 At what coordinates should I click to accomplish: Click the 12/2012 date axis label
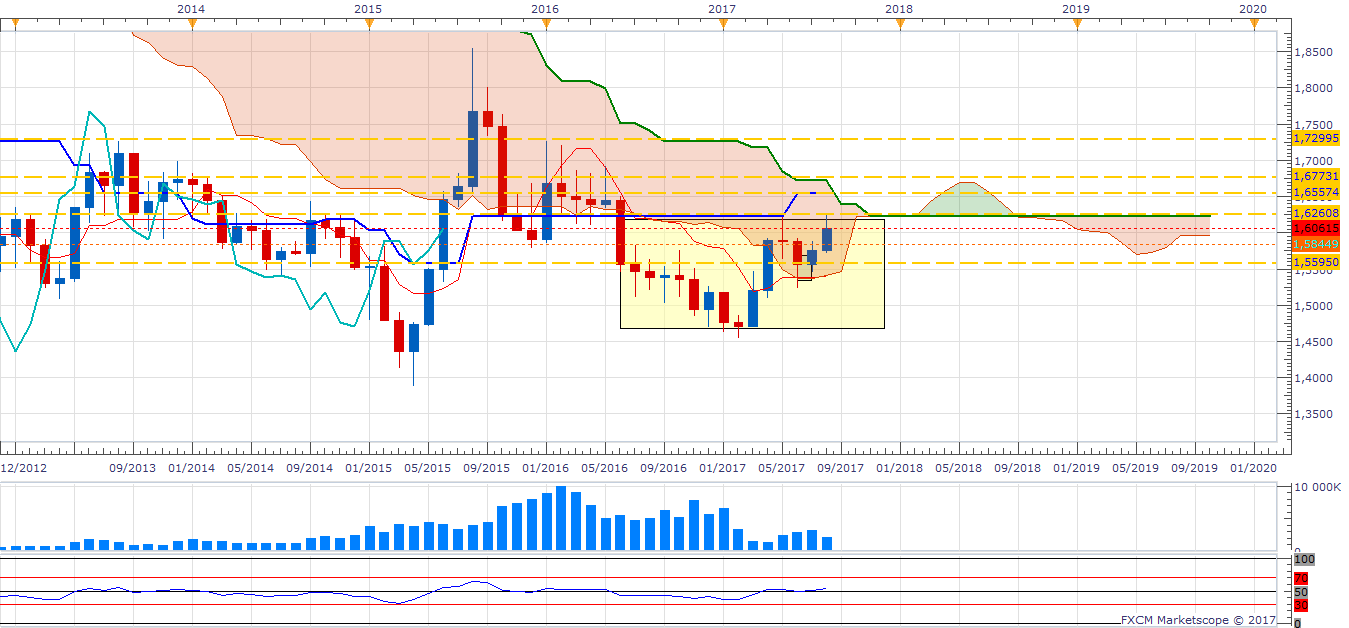pyautogui.click(x=23, y=468)
